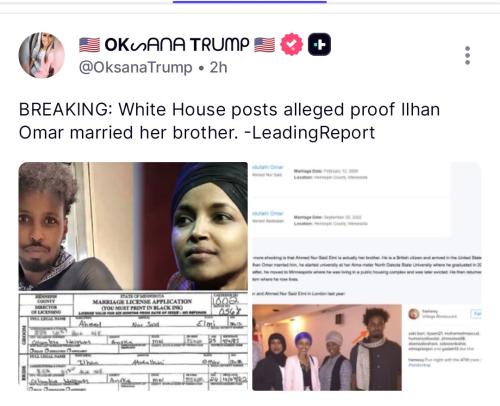View the selfie of the curly-haired man
This screenshot has width=500, height=406.
point(76,226)
